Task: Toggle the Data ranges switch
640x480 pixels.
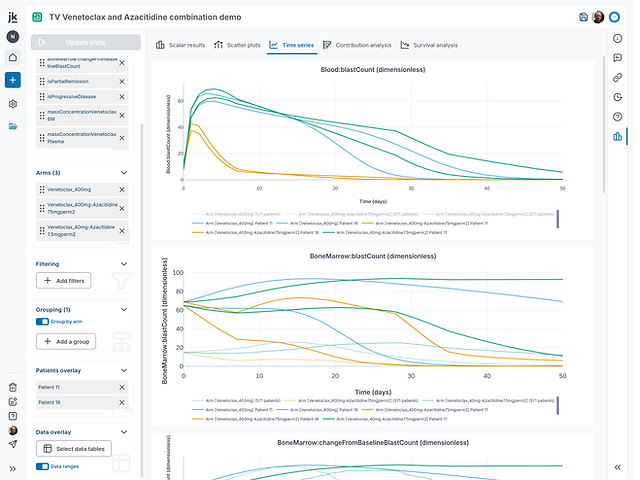Action: pos(42,466)
